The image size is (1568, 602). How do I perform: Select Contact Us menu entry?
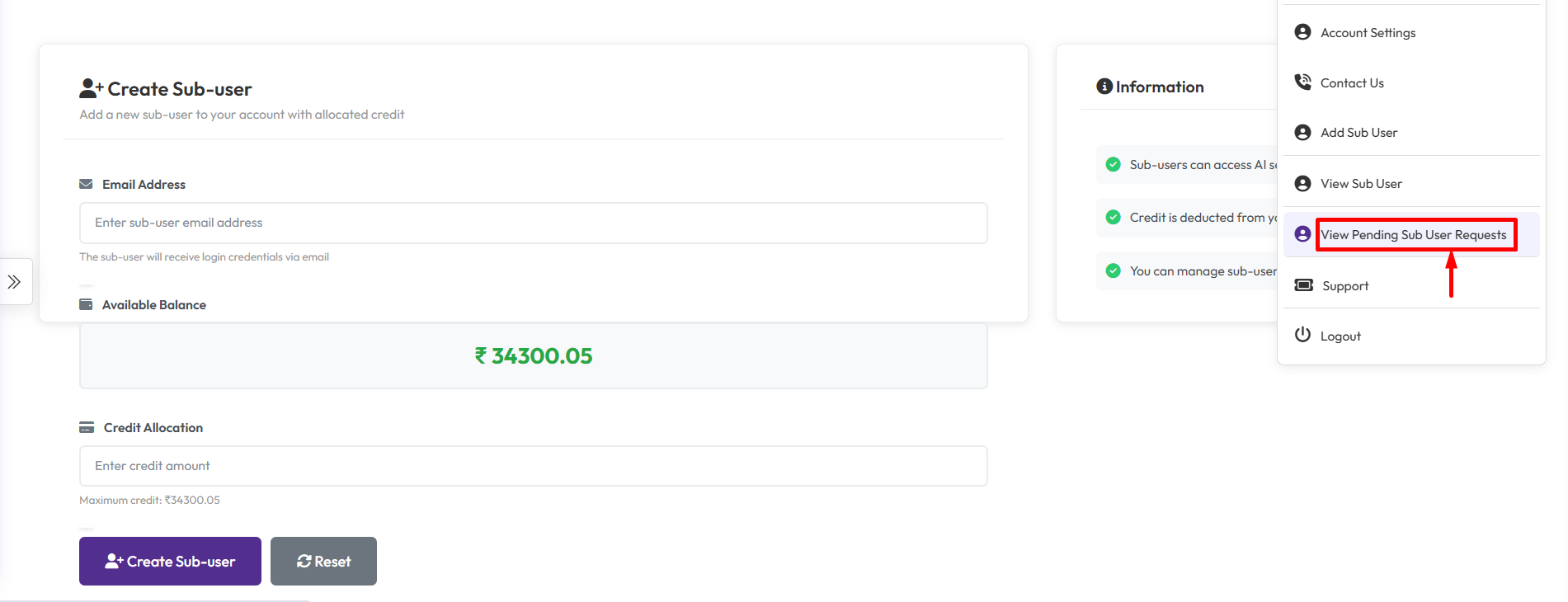click(x=1352, y=83)
